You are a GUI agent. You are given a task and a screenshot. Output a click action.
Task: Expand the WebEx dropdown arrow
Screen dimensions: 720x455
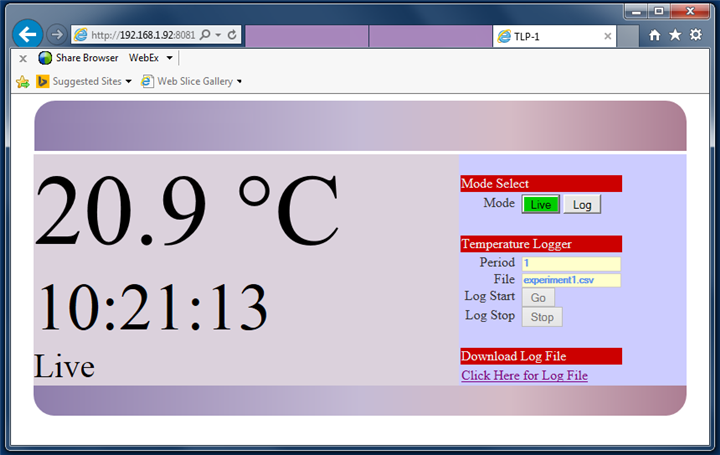169,58
